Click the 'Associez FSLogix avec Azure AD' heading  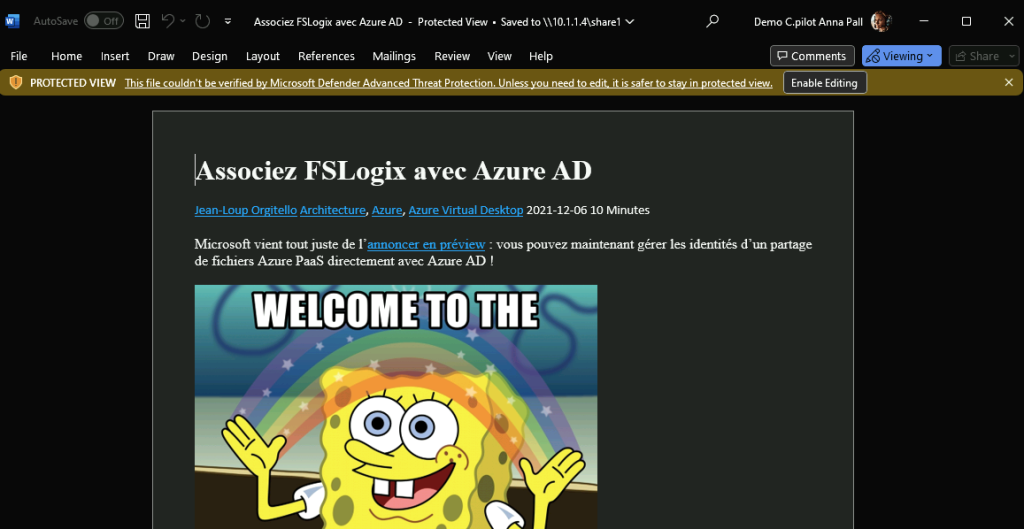pos(393,171)
